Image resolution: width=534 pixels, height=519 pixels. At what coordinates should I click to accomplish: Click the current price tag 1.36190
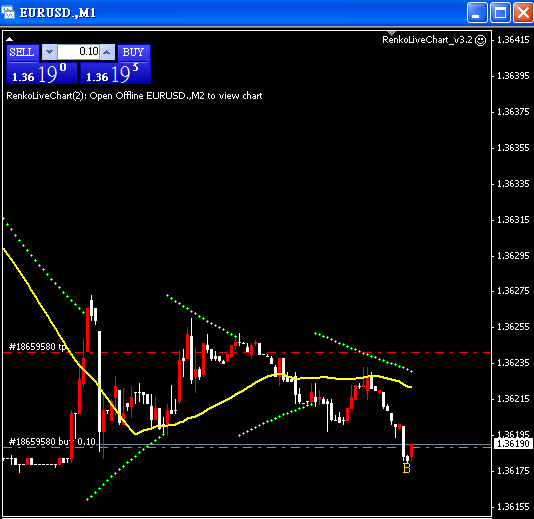(513, 444)
